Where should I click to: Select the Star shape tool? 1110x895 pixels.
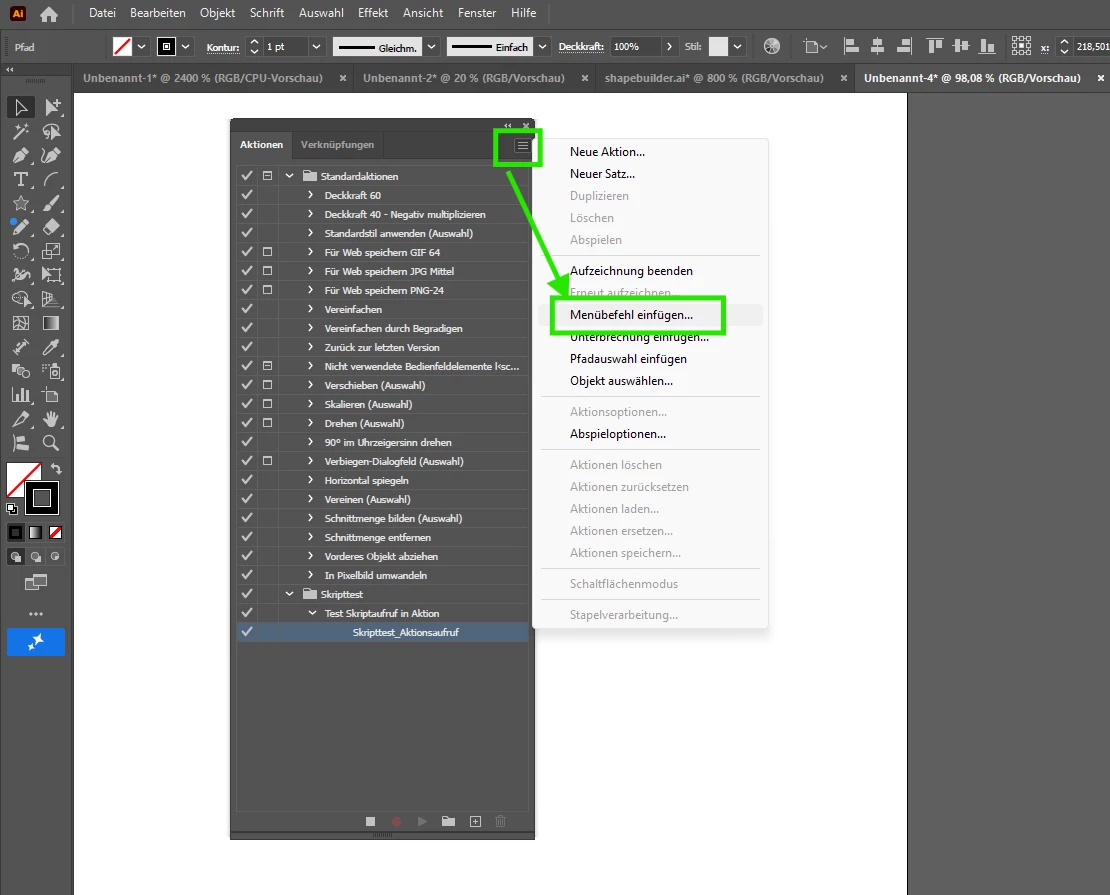coord(21,204)
